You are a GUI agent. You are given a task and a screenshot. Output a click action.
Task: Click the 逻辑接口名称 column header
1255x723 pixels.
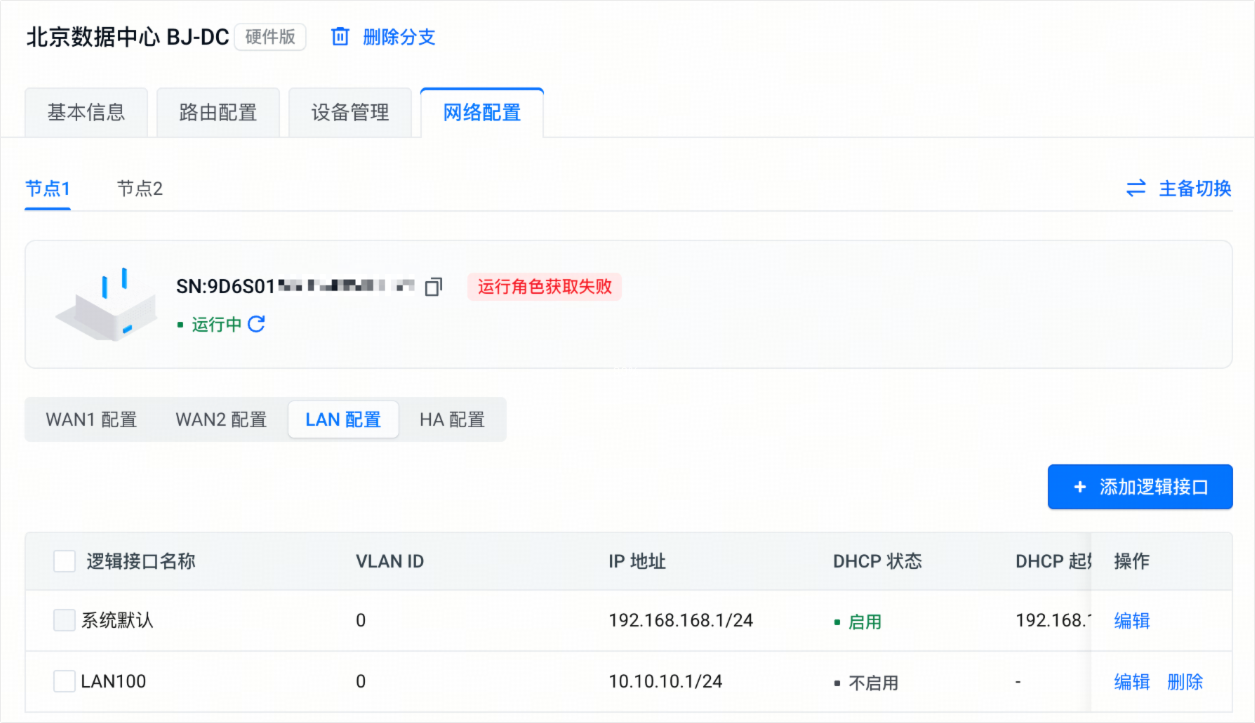[x=141, y=561]
